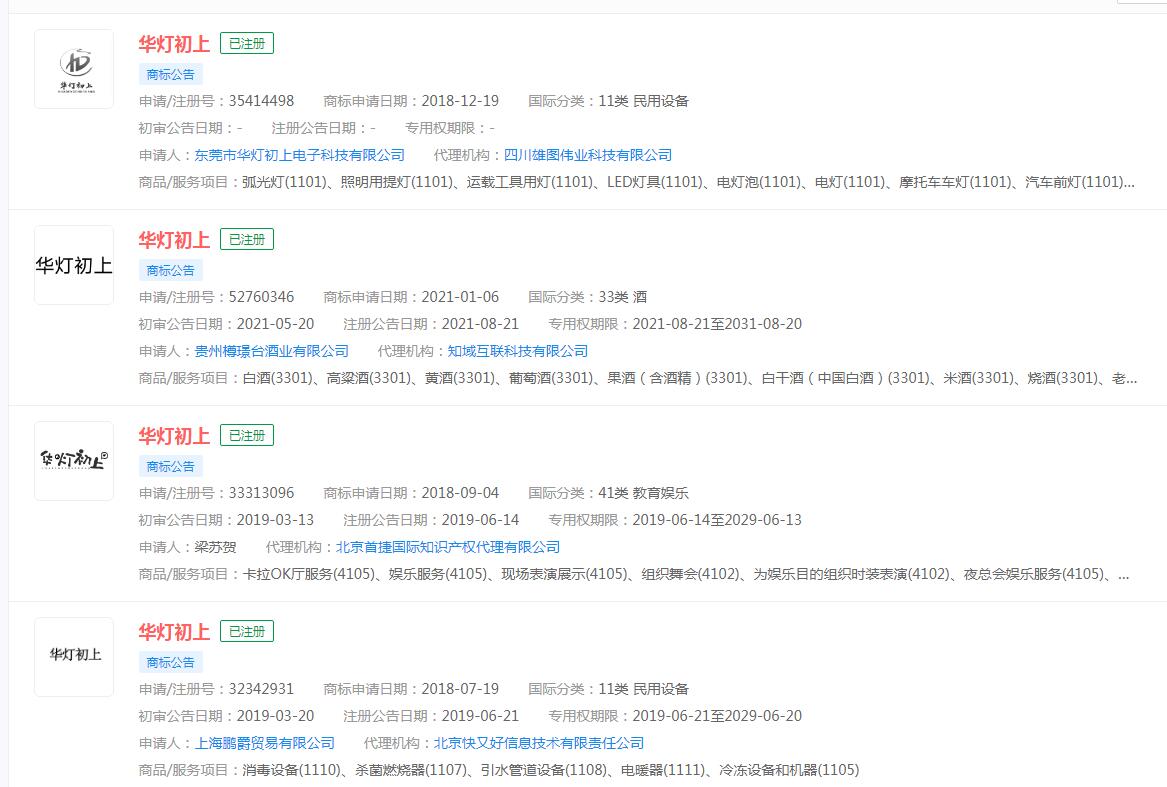Viewport: 1167px width, 787px height.
Task: View the plain-text 华灯初上 logo image for record 52760346
Action: pyautogui.click(x=74, y=264)
